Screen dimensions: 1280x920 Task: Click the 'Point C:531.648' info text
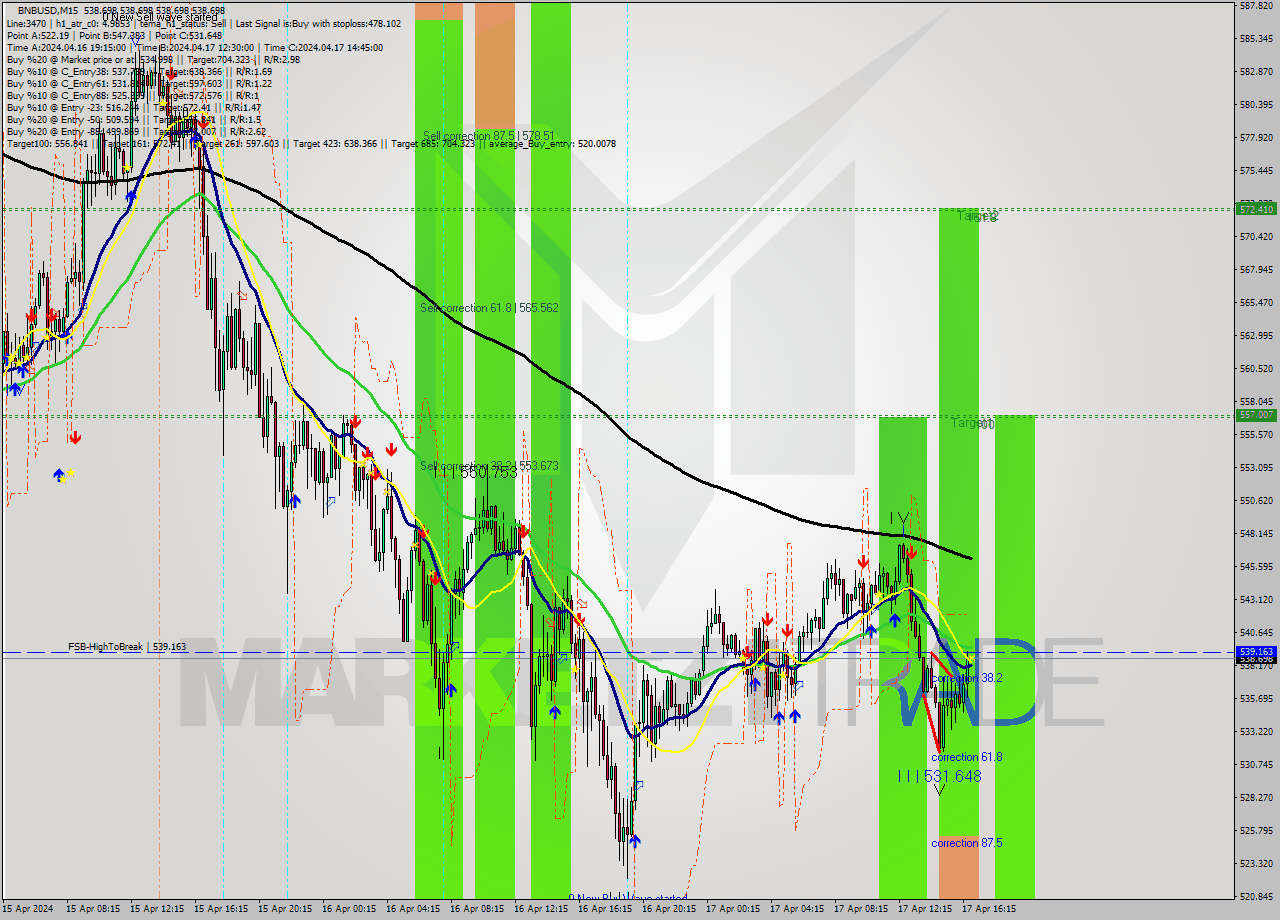(x=187, y=35)
